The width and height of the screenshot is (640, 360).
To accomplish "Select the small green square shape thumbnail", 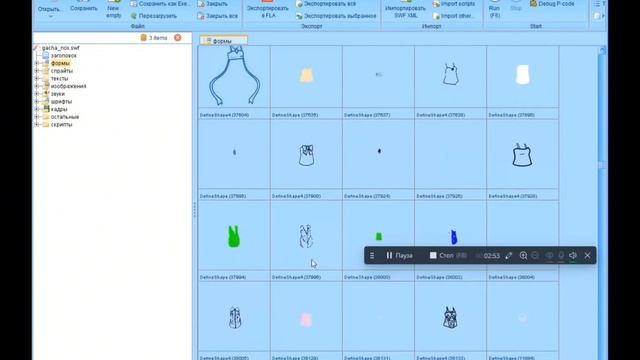I will [379, 236].
